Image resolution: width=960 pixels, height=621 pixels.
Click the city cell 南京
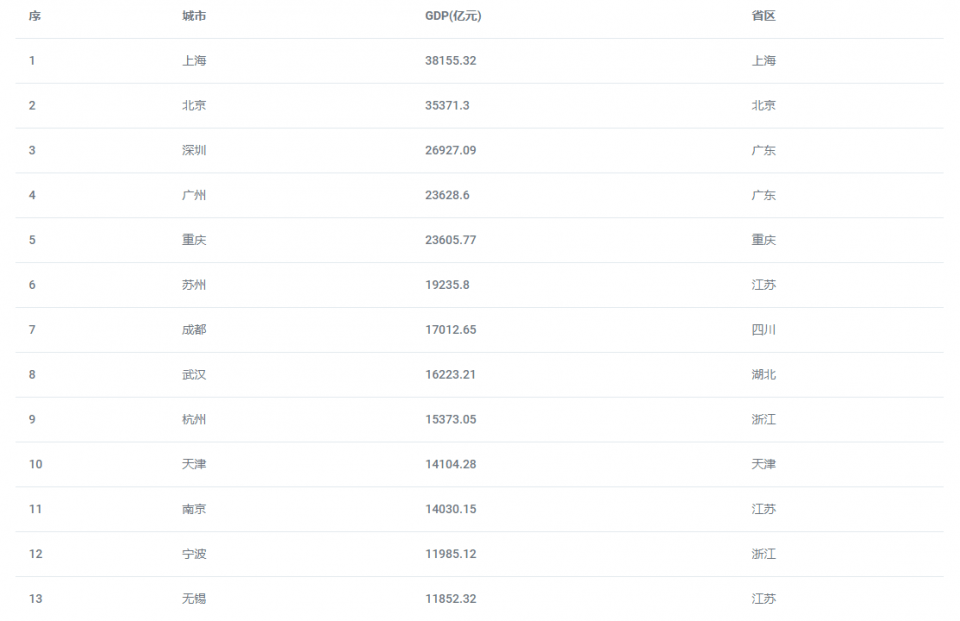tap(193, 509)
